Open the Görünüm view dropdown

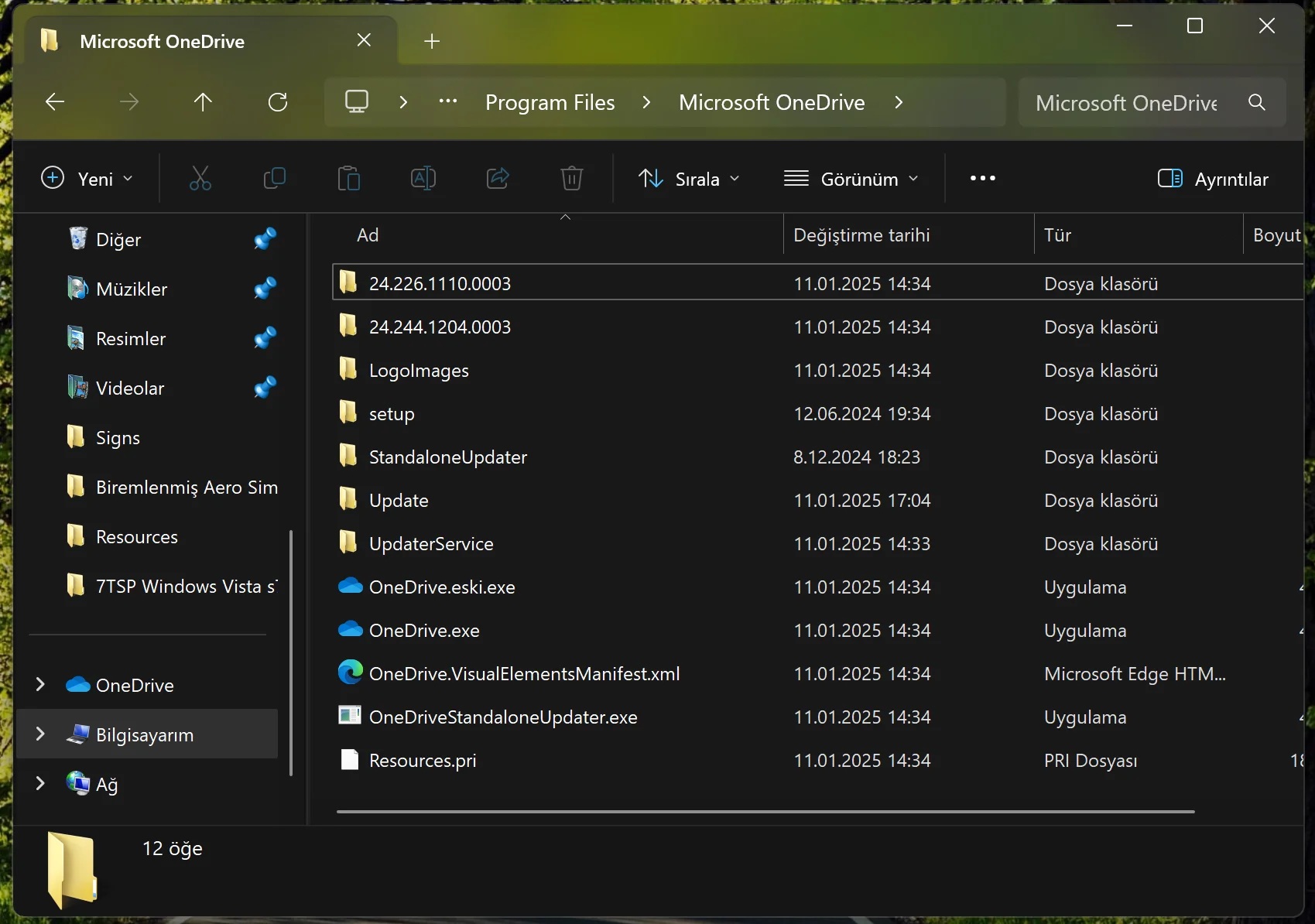point(851,179)
